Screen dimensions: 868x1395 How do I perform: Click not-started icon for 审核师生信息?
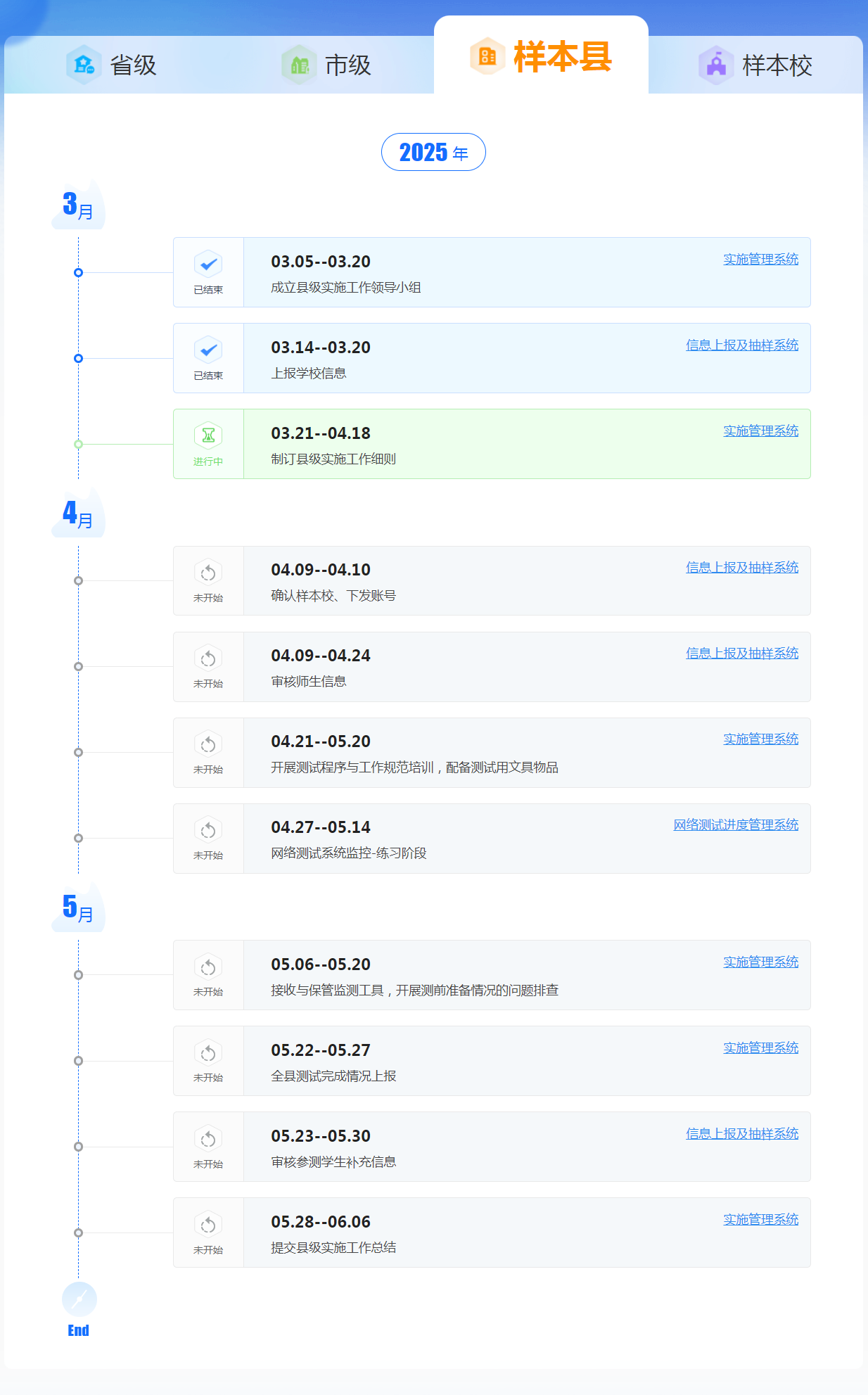click(x=208, y=658)
